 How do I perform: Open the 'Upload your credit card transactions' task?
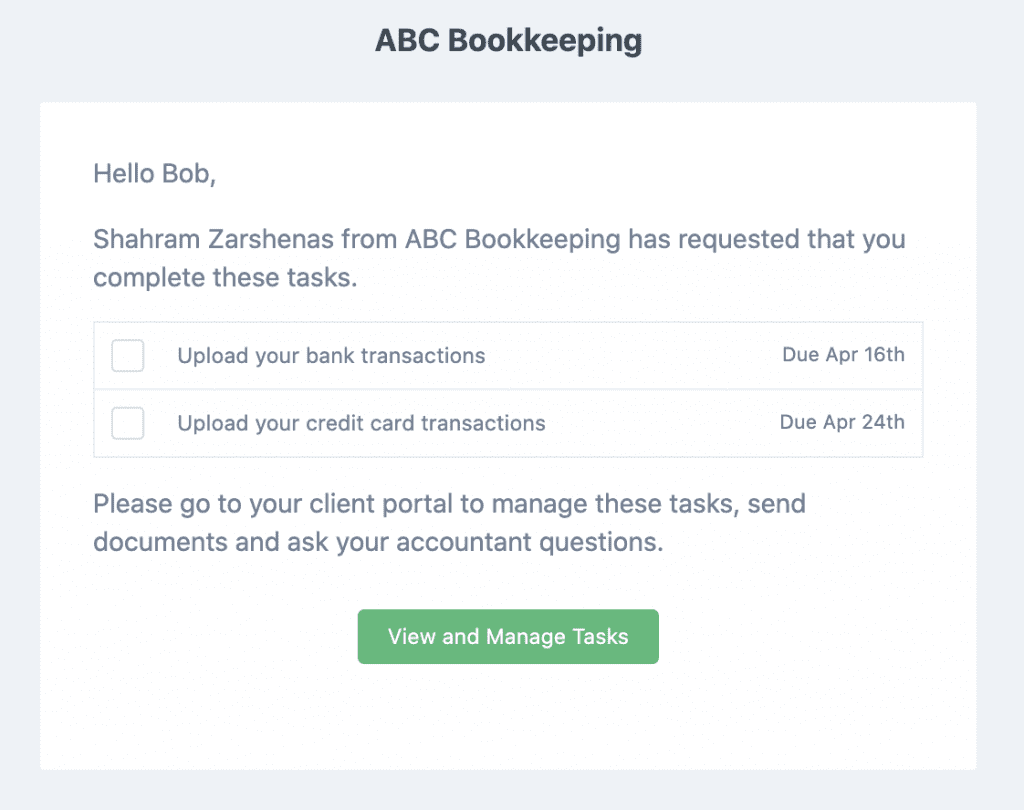[361, 423]
